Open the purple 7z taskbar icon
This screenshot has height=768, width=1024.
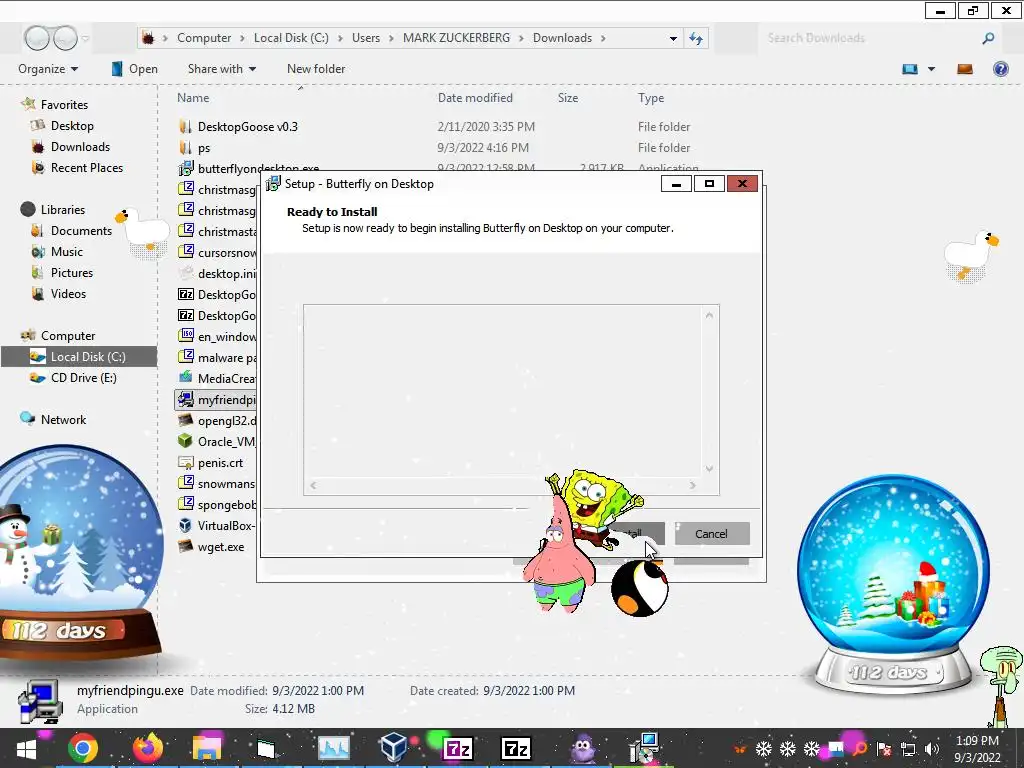click(457, 748)
